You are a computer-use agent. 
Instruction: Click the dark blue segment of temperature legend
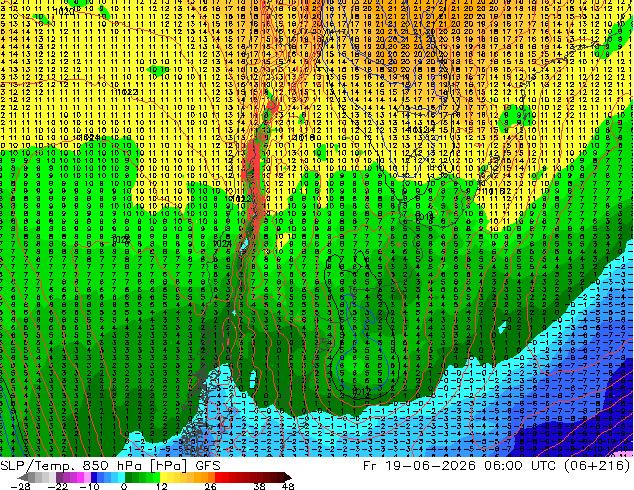94,477
